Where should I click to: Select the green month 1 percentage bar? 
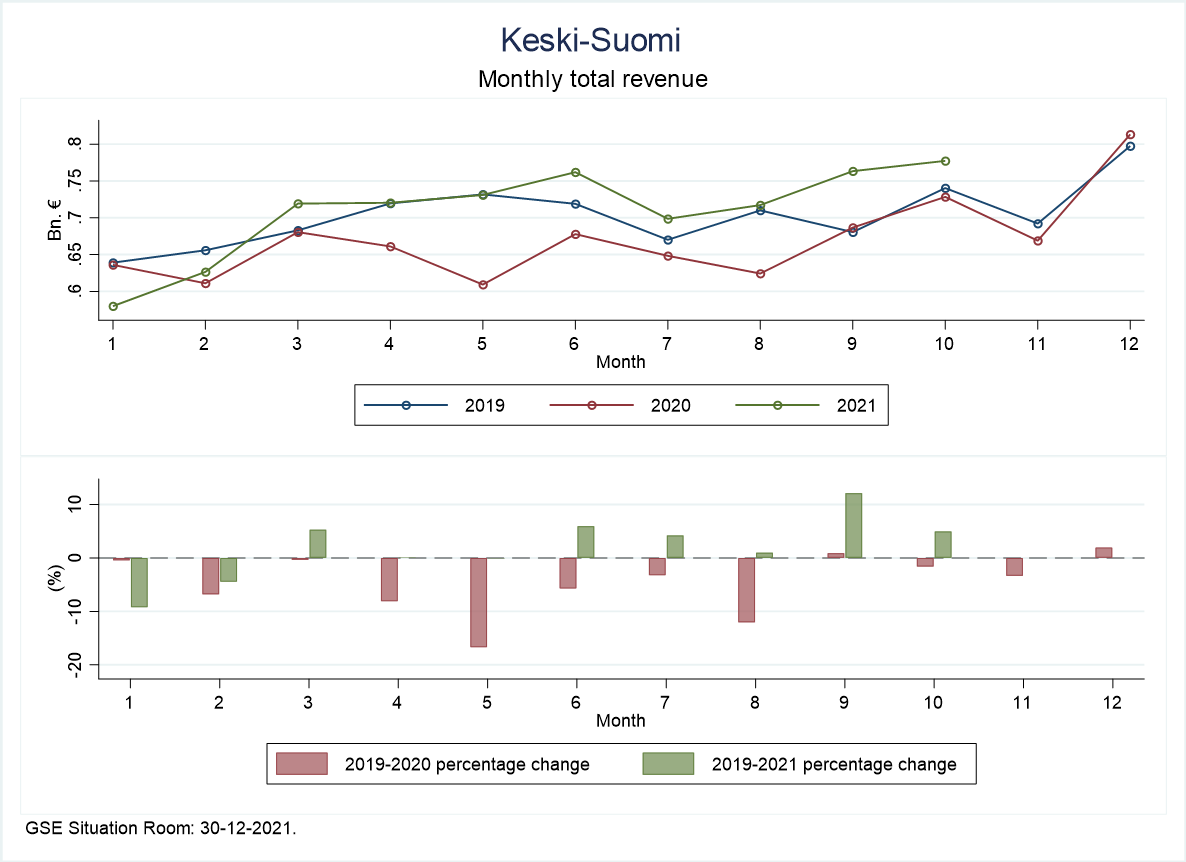click(139, 582)
